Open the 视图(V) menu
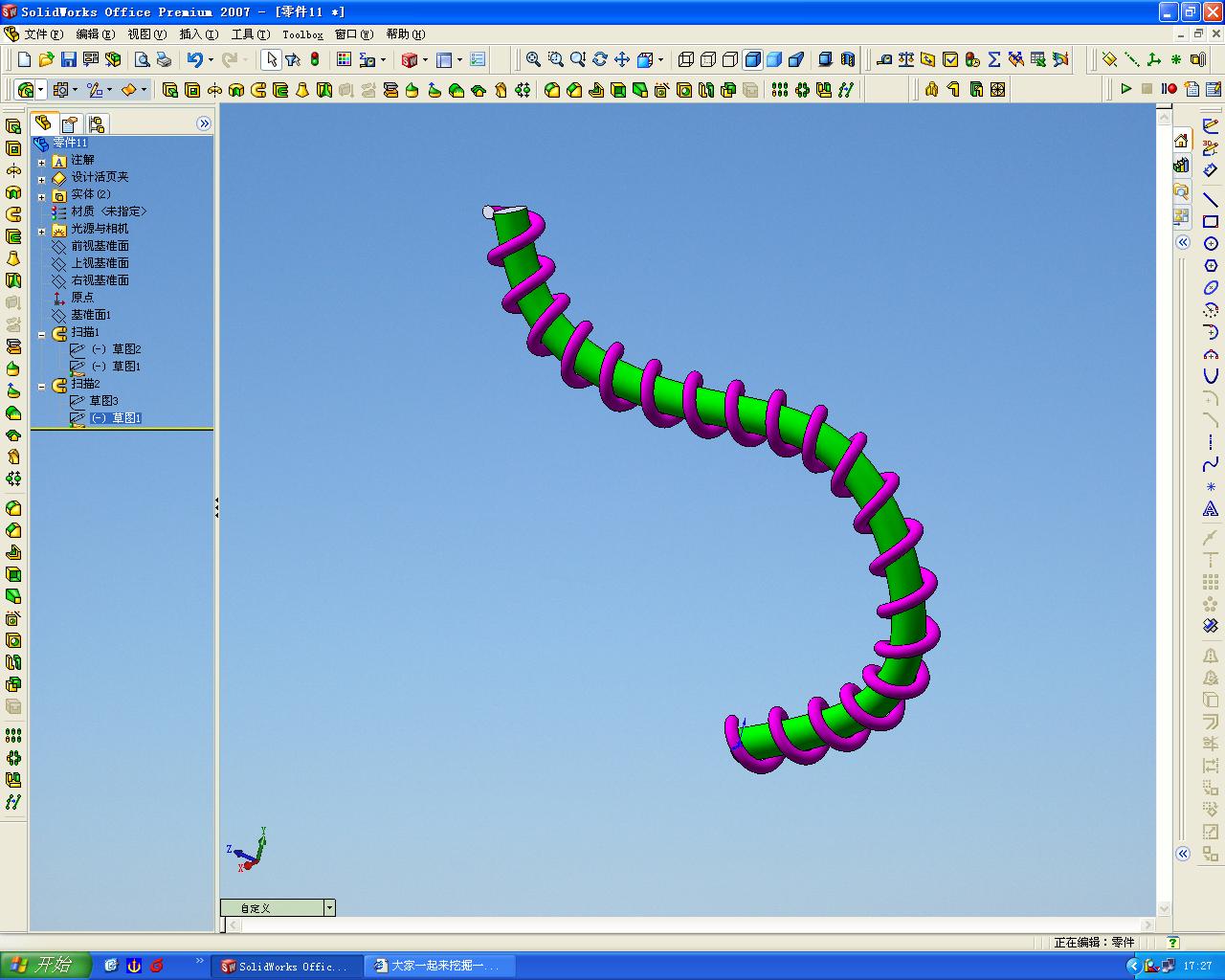The height and width of the screenshot is (980, 1225). click(x=147, y=34)
